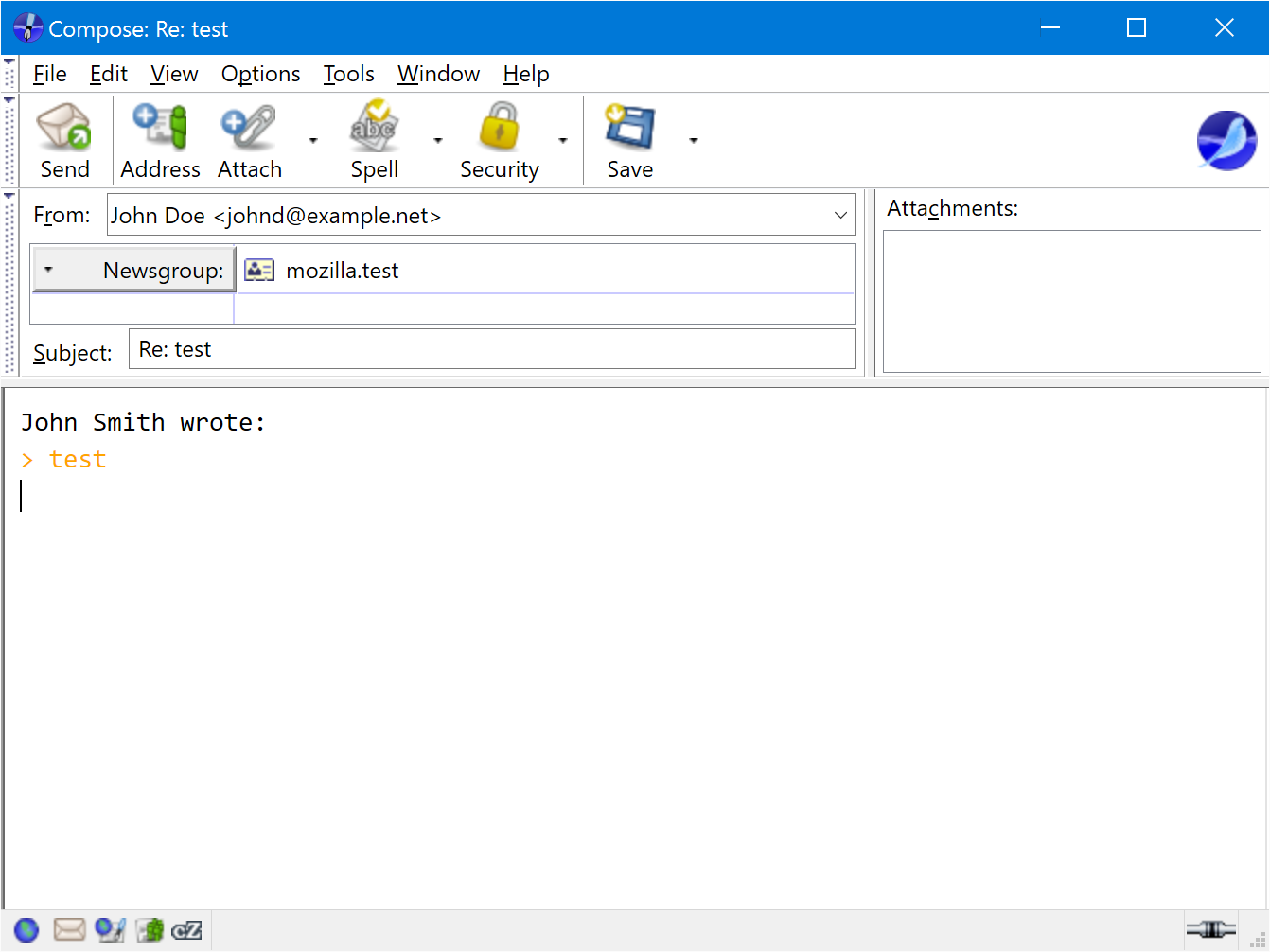Open the Security message options icon

(x=500, y=126)
